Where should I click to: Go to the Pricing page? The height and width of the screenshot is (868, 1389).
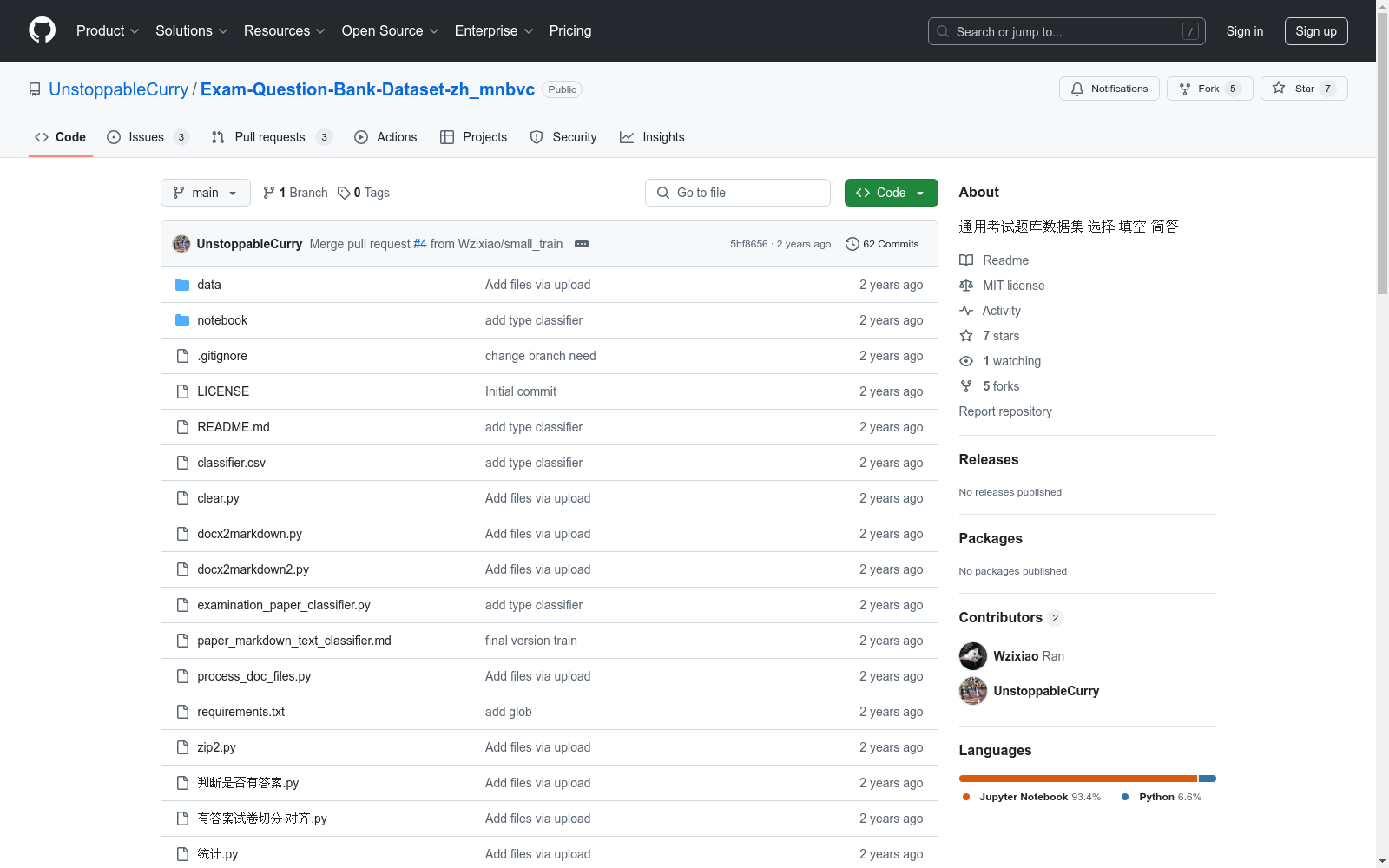coord(570,30)
